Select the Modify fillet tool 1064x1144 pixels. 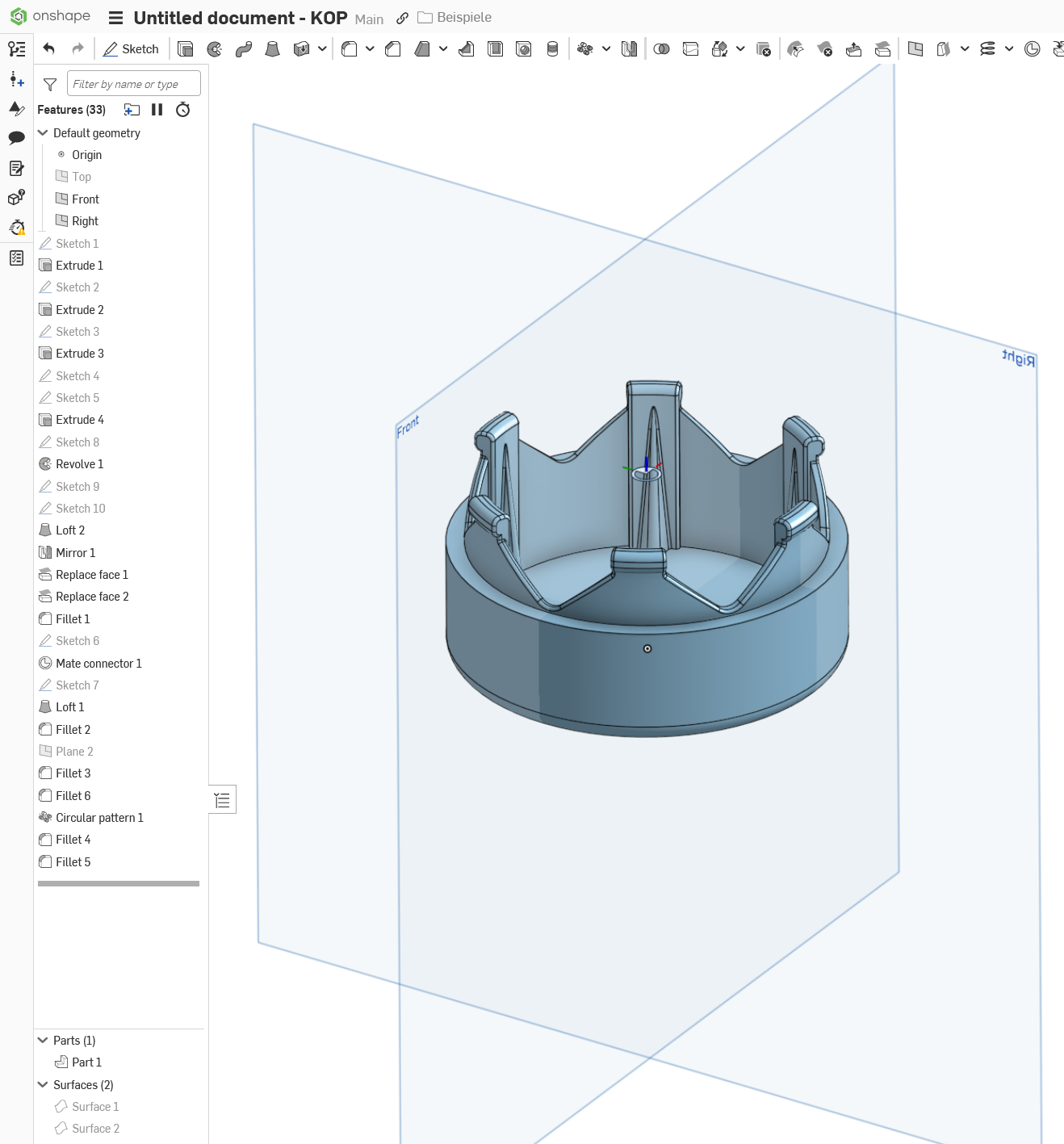click(x=796, y=49)
